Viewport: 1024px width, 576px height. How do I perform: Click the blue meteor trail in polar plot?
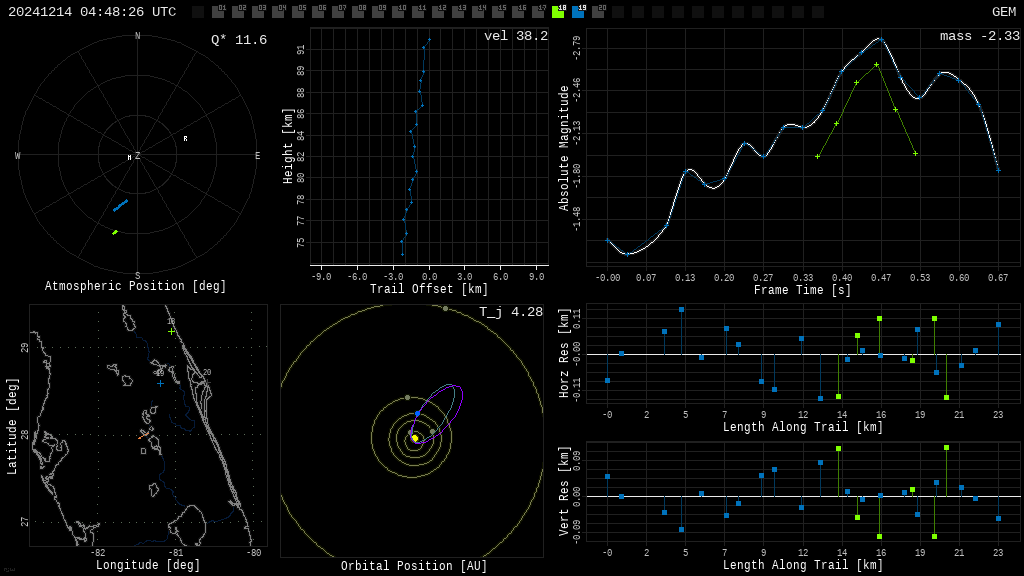(x=120, y=206)
